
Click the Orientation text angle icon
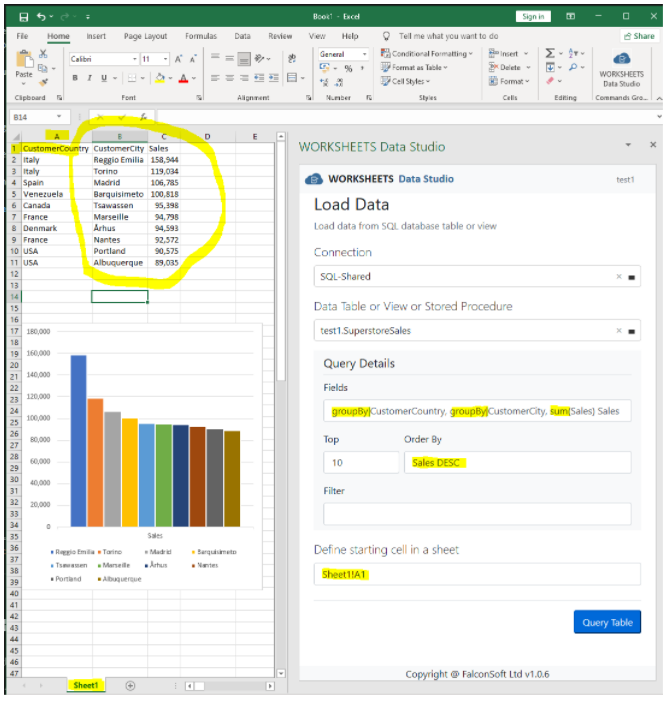tap(260, 58)
